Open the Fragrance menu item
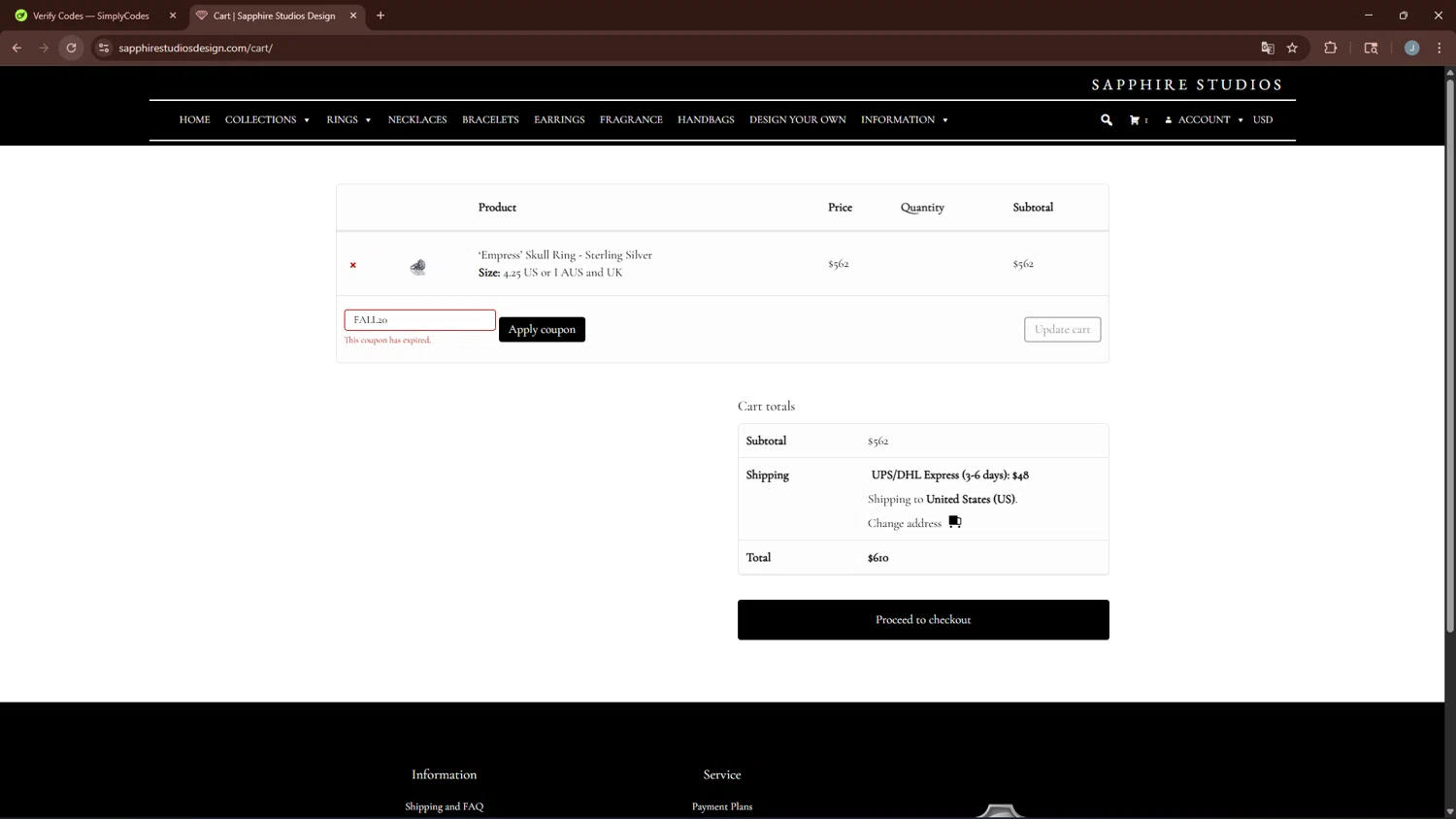This screenshot has width=1456, height=819. pyautogui.click(x=631, y=120)
